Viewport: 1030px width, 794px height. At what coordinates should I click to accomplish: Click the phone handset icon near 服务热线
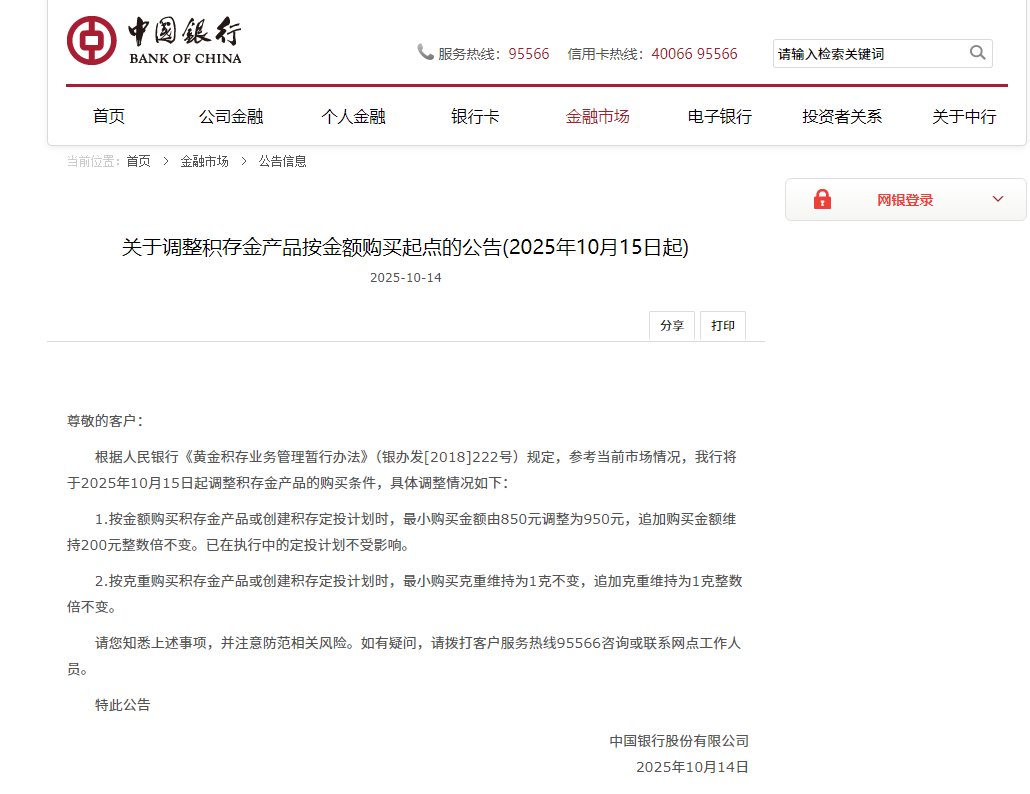tap(425, 52)
